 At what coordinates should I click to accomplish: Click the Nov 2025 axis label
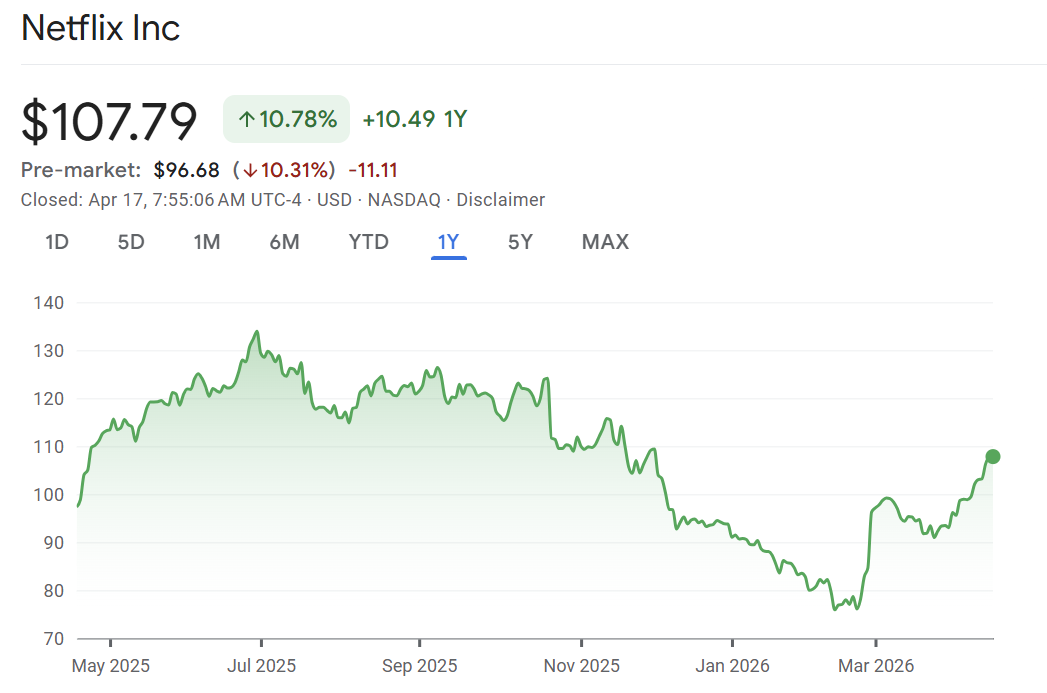click(580, 666)
